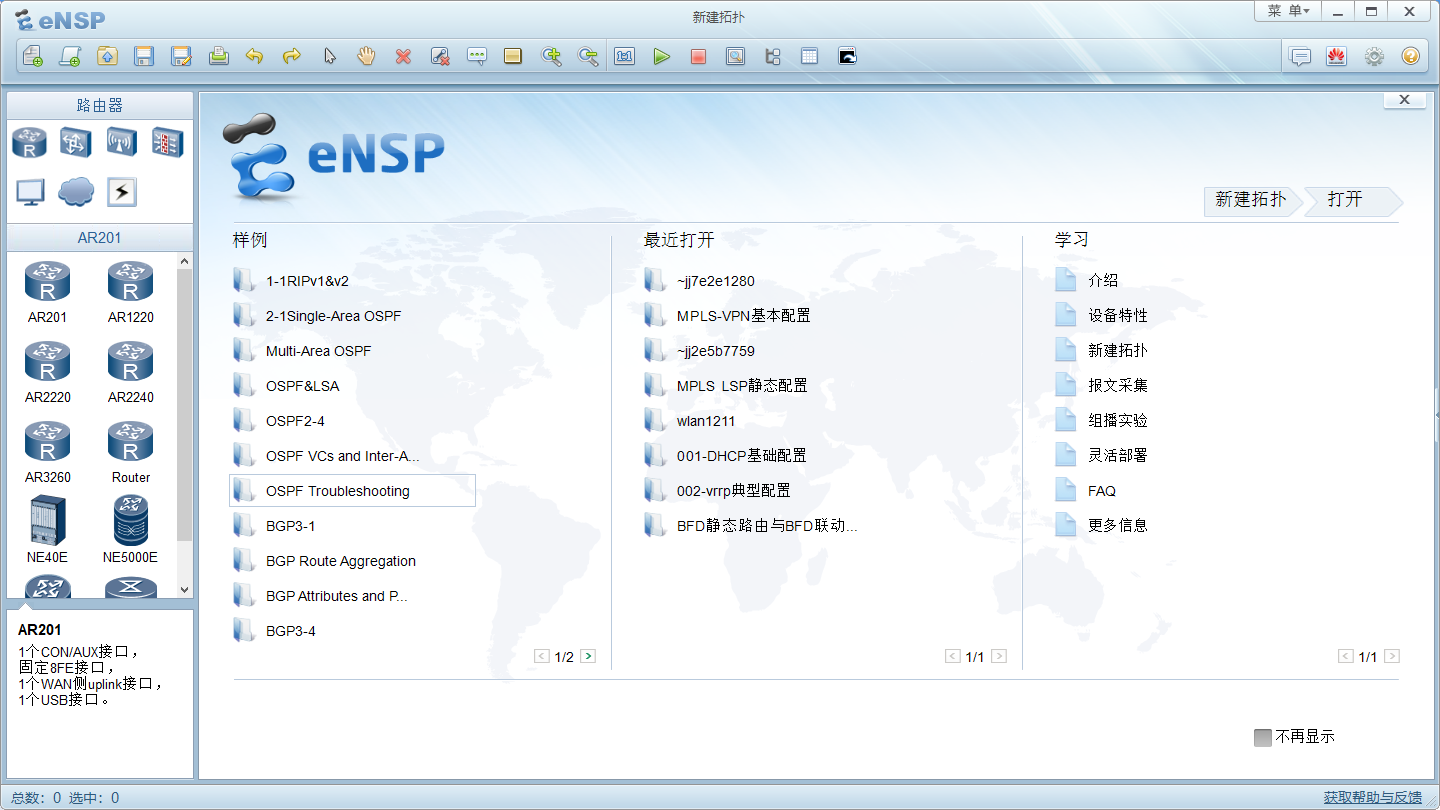
Task: Select the connection cable category icon
Action: click(122, 192)
